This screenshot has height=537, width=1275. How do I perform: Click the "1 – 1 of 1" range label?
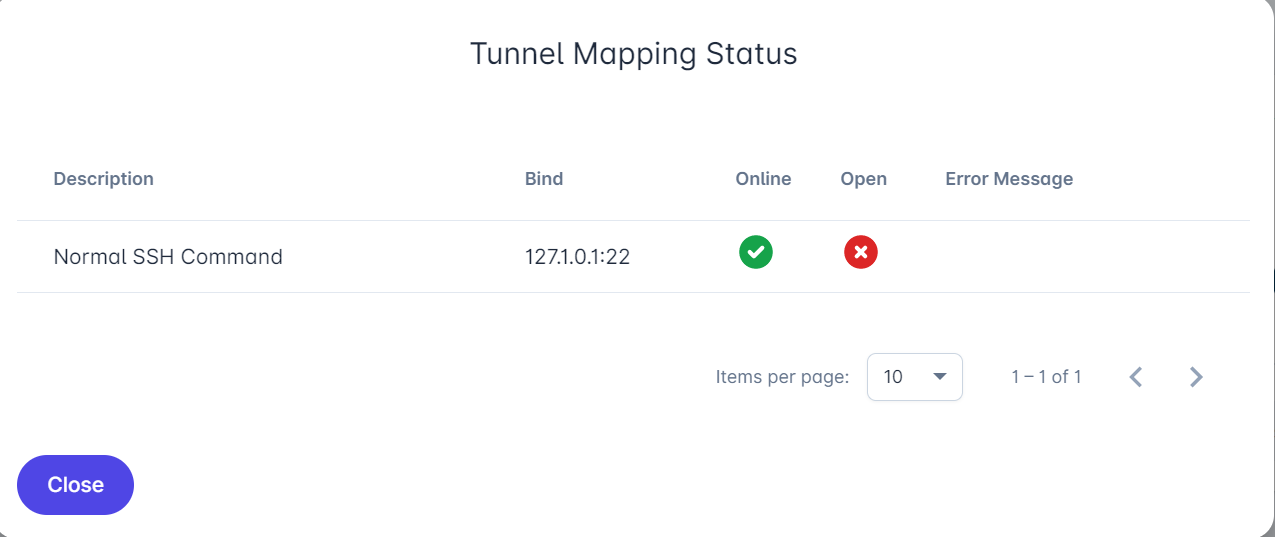click(x=1046, y=377)
